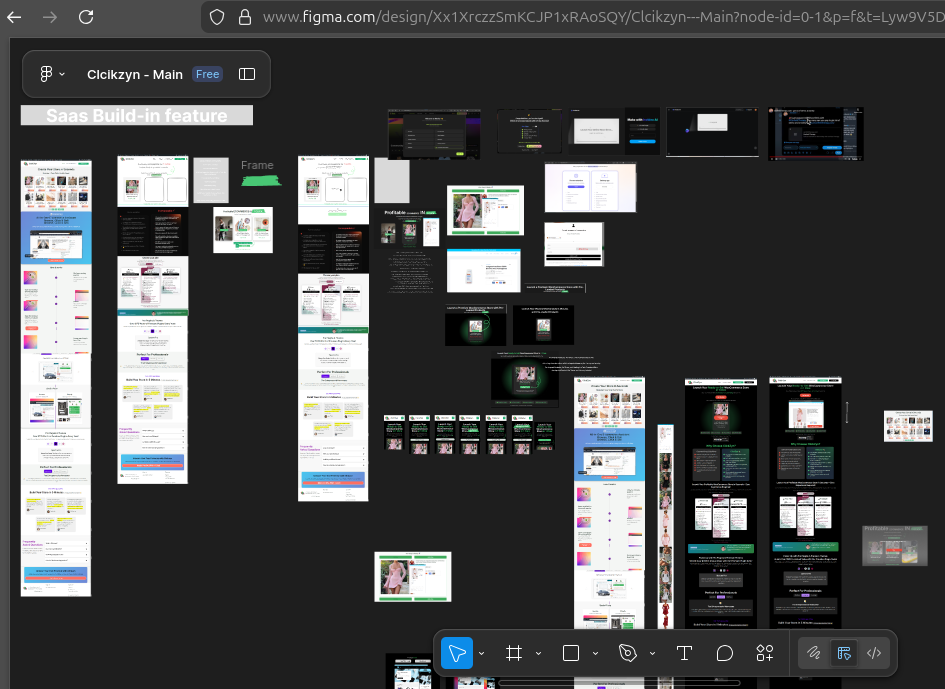Expand the Frame tool options chevron
This screenshot has width=945, height=689.
(x=538, y=653)
